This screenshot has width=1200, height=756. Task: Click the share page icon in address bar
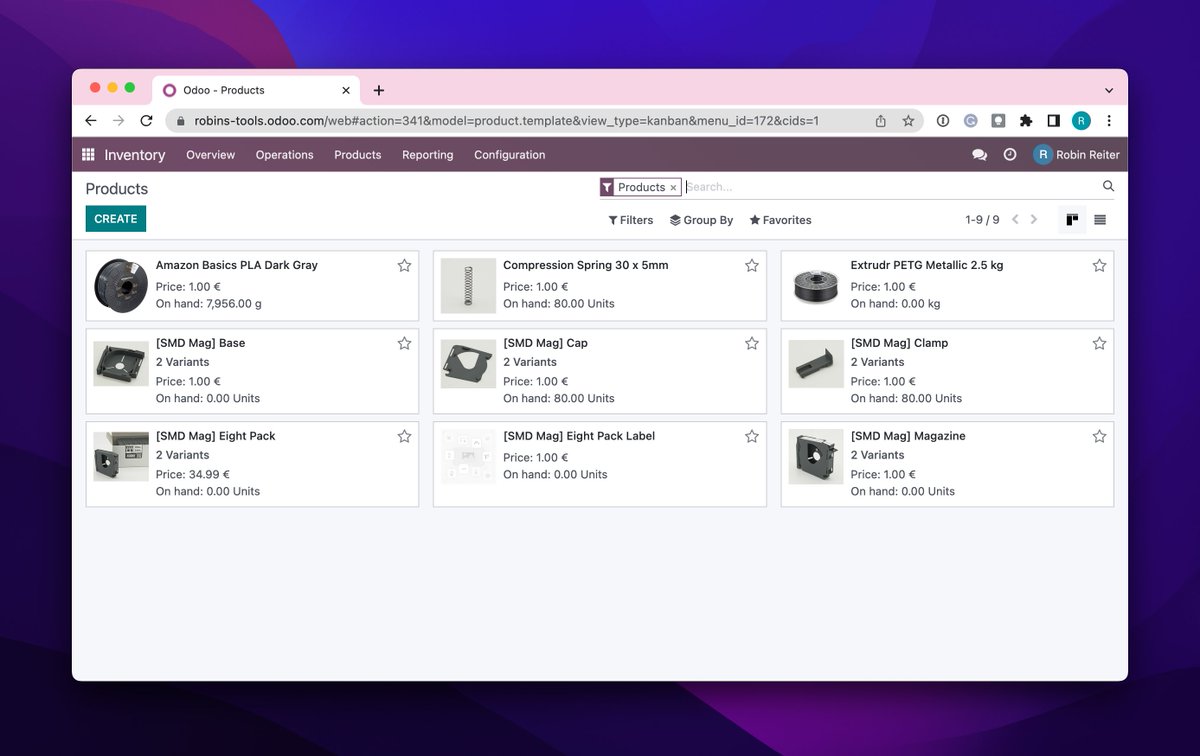coord(881,121)
